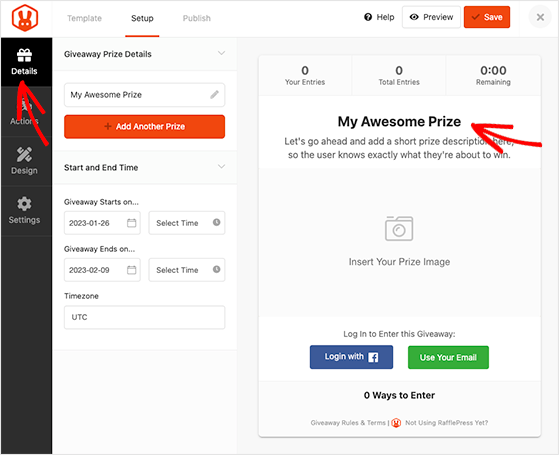Click the Giveaway Rules & Terms link

point(348,423)
